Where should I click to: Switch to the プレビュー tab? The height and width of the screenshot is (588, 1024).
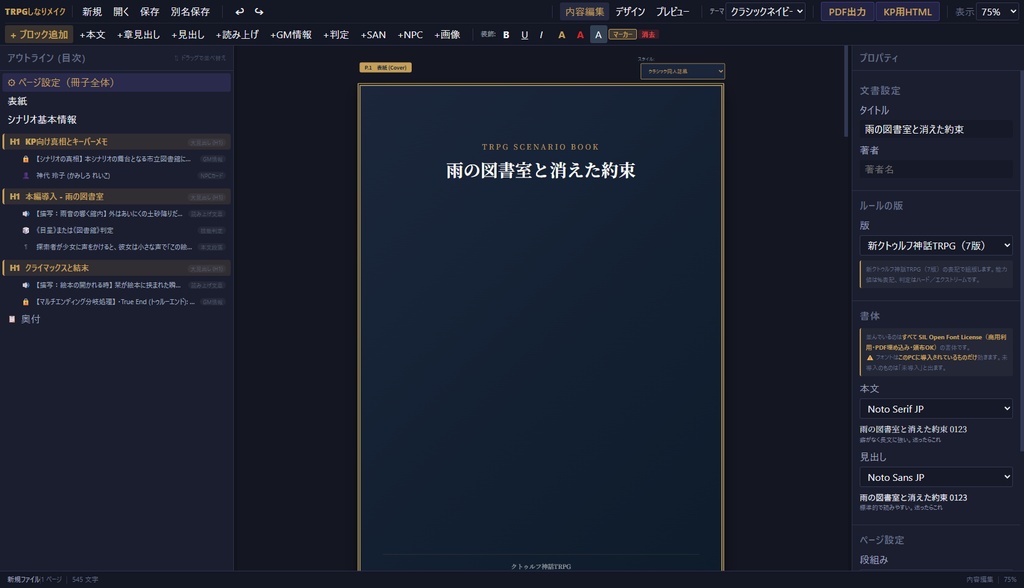click(x=672, y=12)
